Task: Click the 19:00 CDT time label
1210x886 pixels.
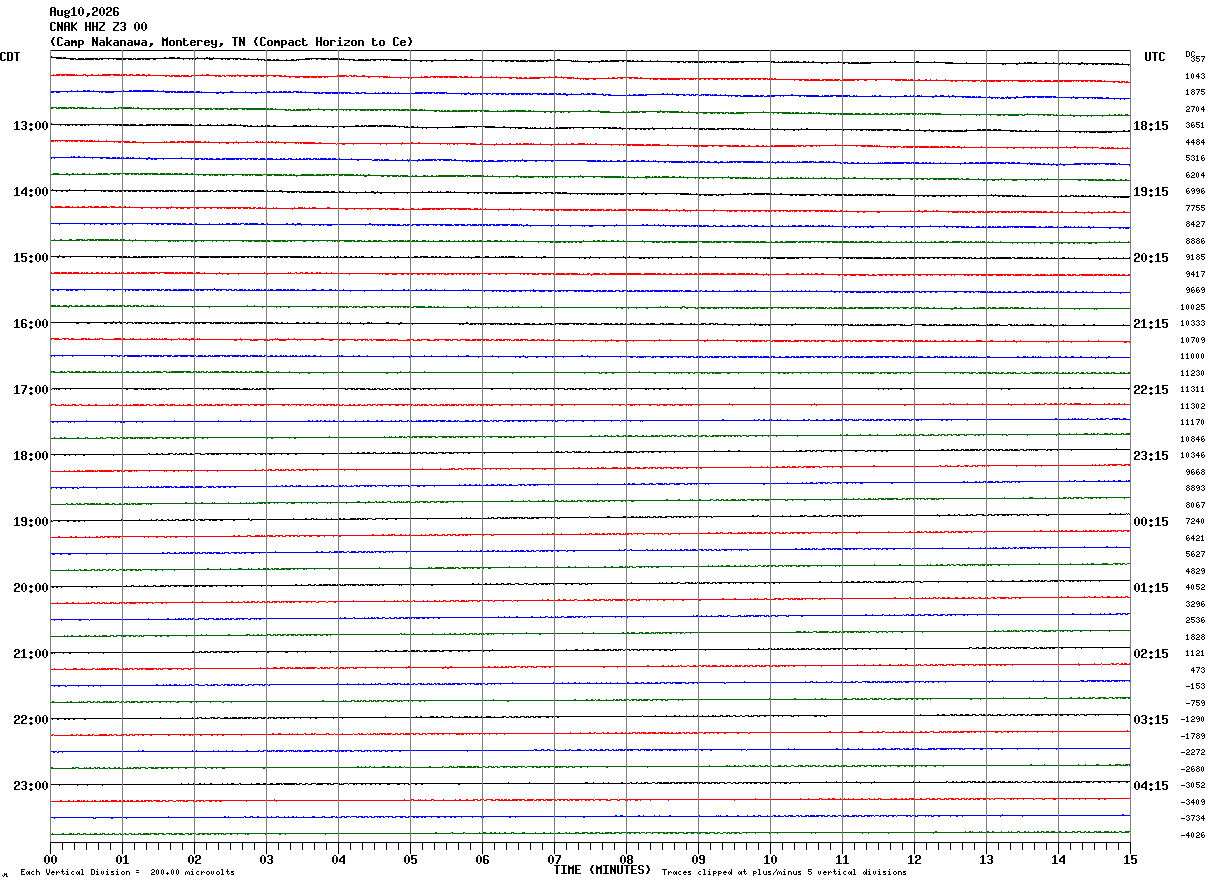Action: (x=30, y=522)
